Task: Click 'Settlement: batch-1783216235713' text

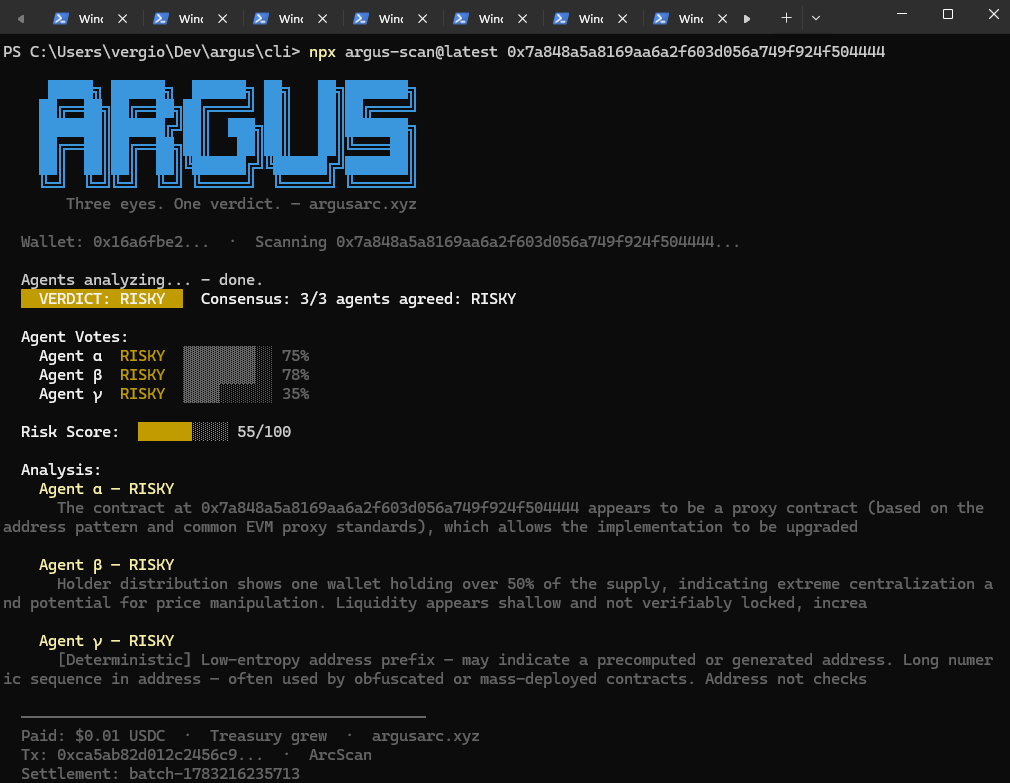Action: click(160, 774)
